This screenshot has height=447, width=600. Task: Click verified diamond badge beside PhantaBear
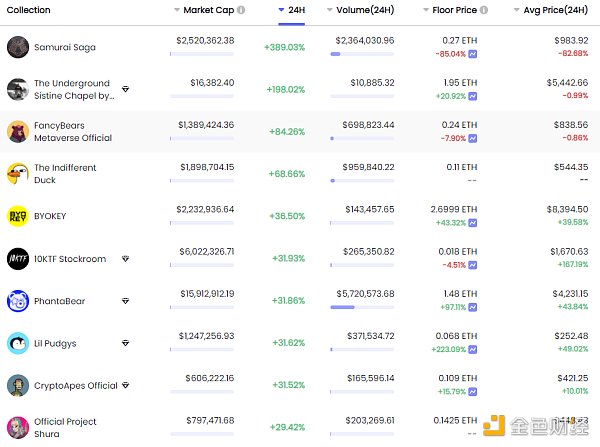pyautogui.click(x=125, y=301)
